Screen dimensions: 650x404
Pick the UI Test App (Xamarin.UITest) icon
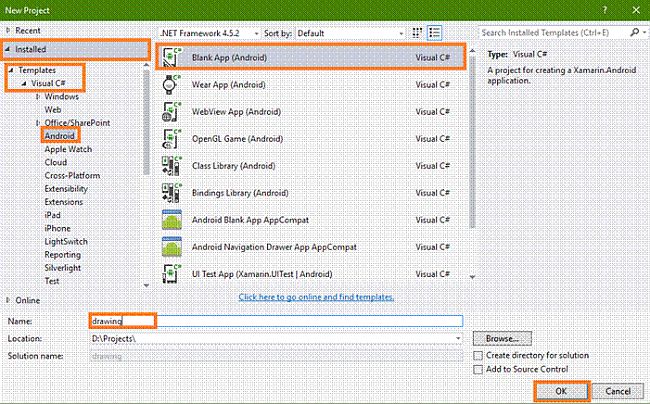pyautogui.click(x=172, y=274)
